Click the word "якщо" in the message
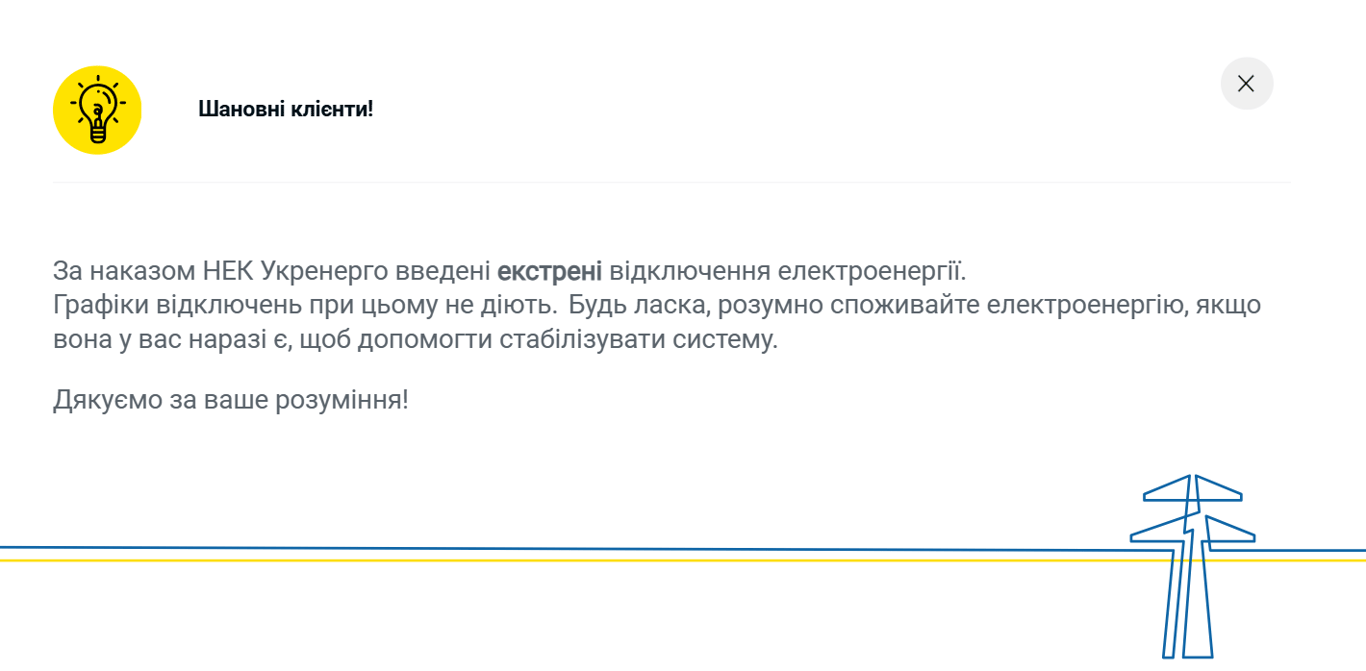The width and height of the screenshot is (1366, 671). coord(1227,305)
